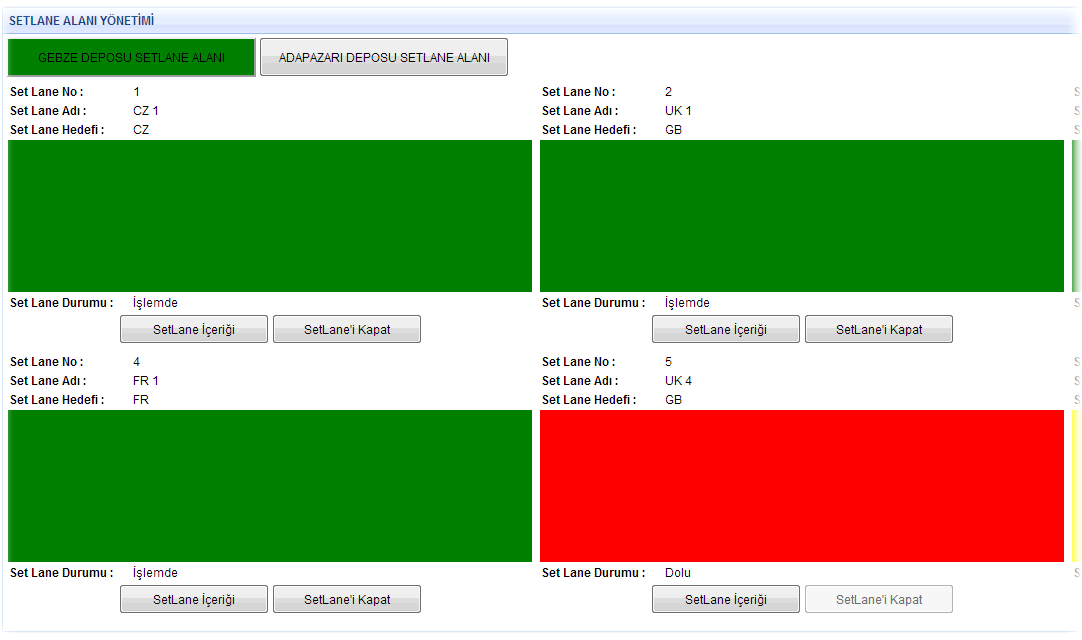Select the red status panel of UK 4
Image resolution: width=1082 pixels, height=640 pixels.
(x=801, y=486)
